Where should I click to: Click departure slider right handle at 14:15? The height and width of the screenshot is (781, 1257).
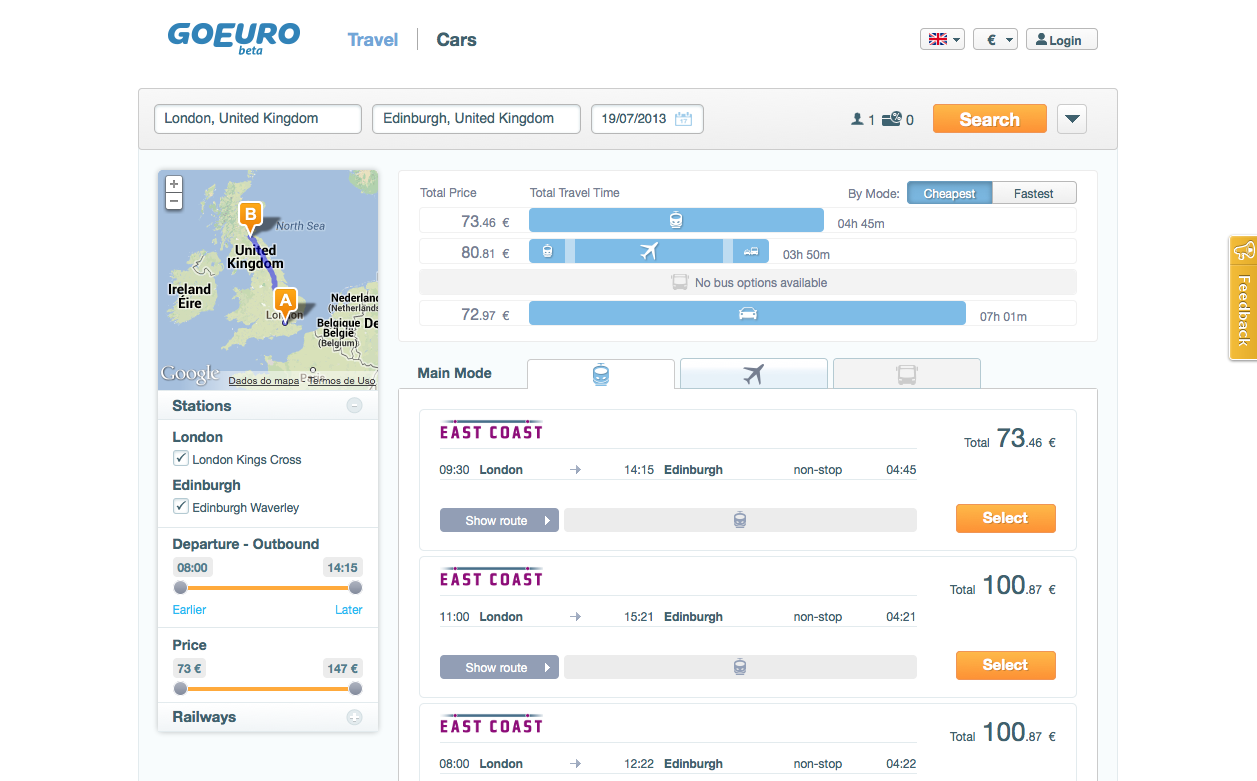[355, 588]
